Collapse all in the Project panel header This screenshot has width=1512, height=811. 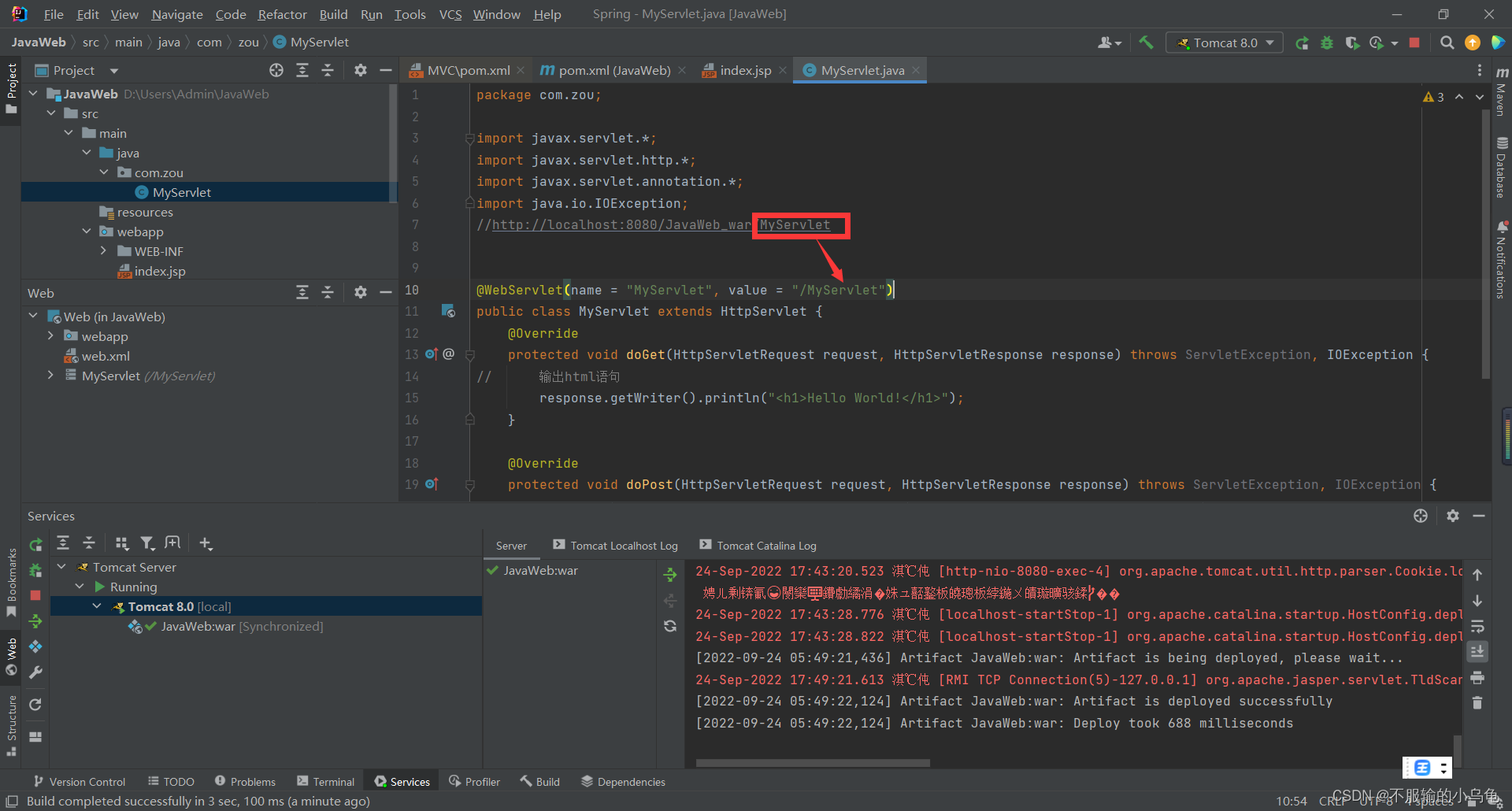click(328, 70)
